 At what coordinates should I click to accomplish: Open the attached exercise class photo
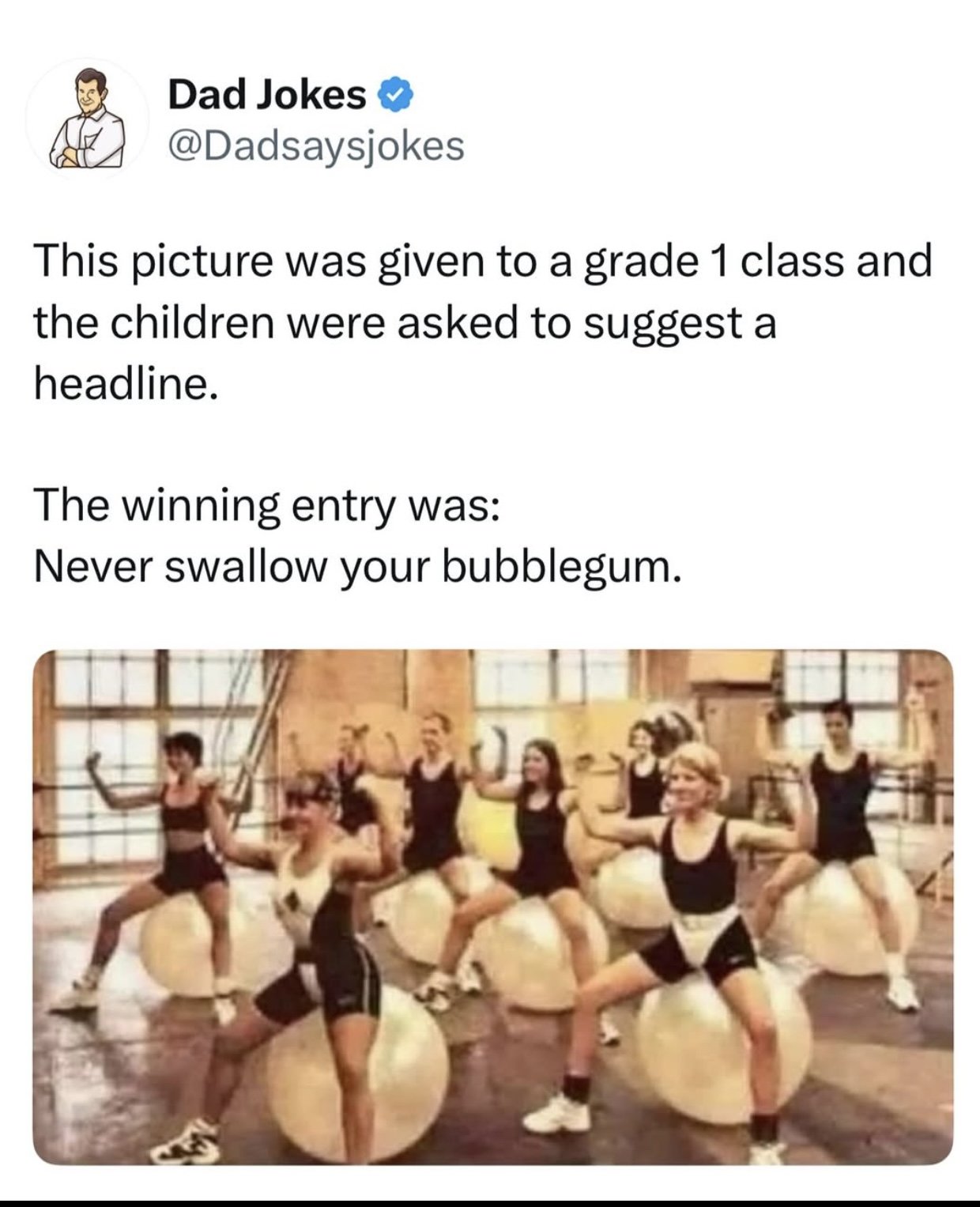[x=492, y=907]
